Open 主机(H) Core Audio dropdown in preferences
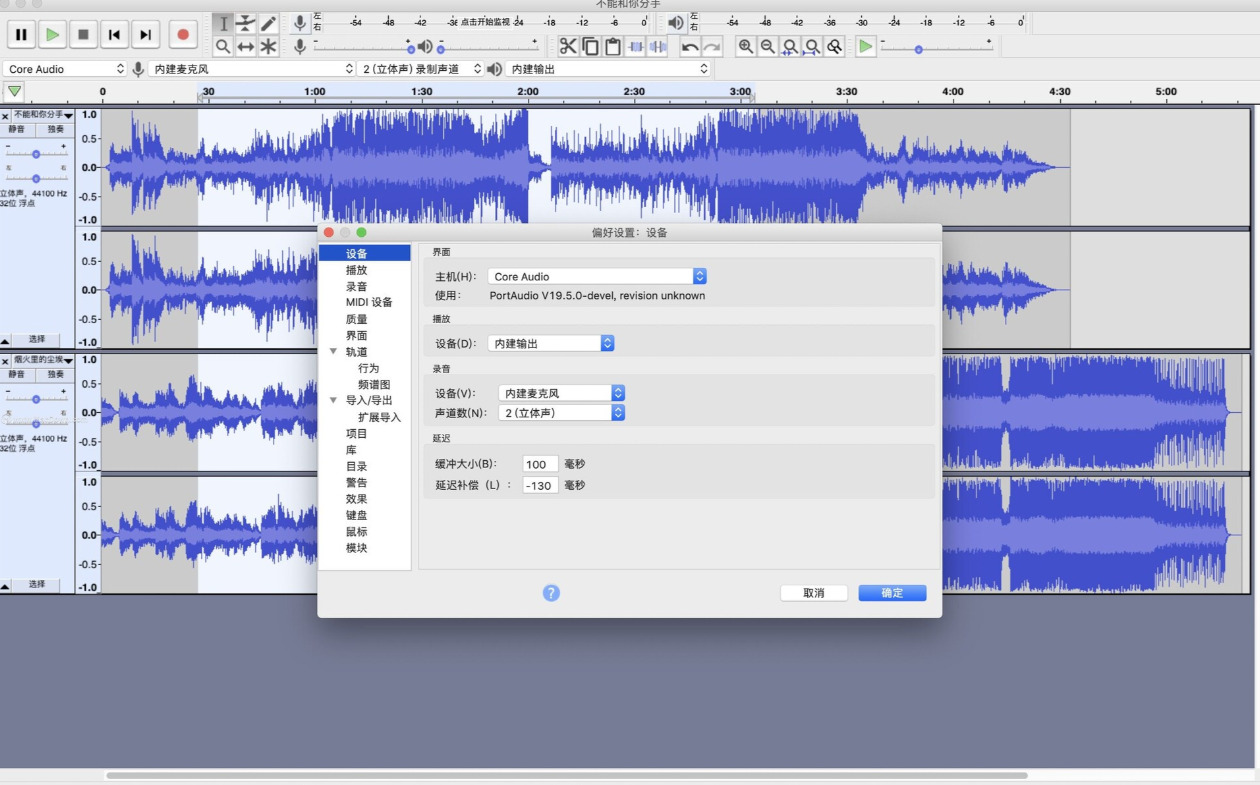 click(x=597, y=276)
